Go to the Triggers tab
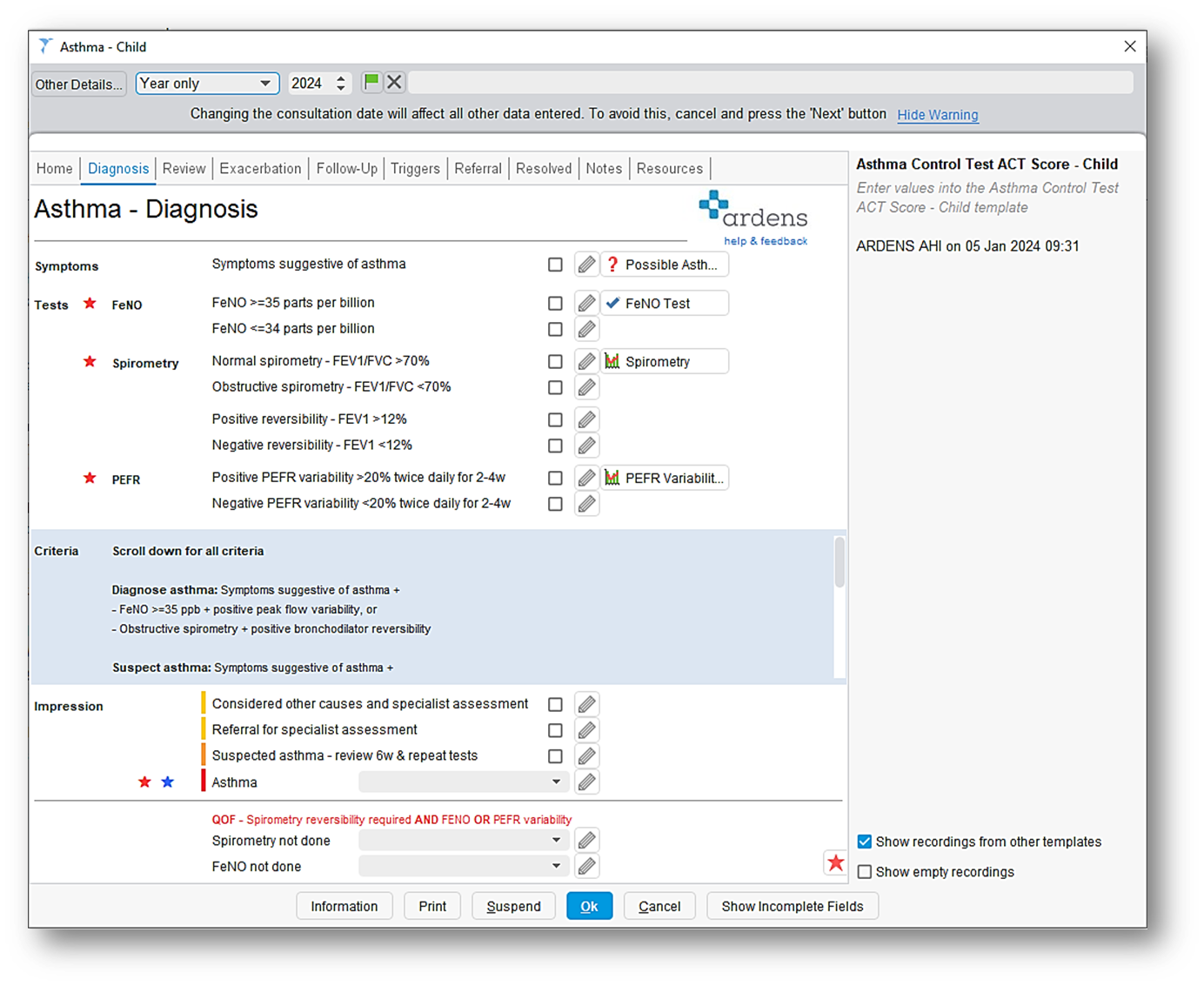Image resolution: width=1204 pixels, height=986 pixels. (415, 169)
